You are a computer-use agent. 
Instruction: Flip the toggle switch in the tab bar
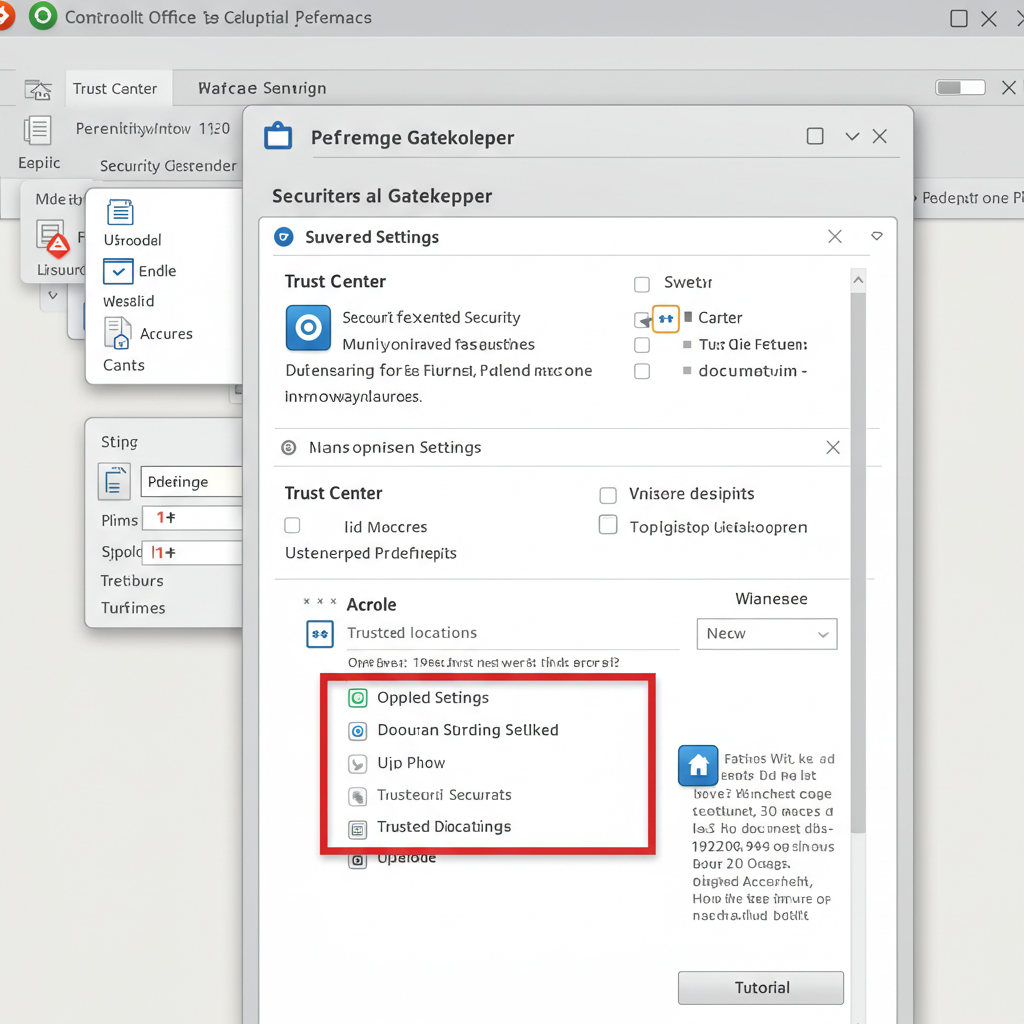960,88
